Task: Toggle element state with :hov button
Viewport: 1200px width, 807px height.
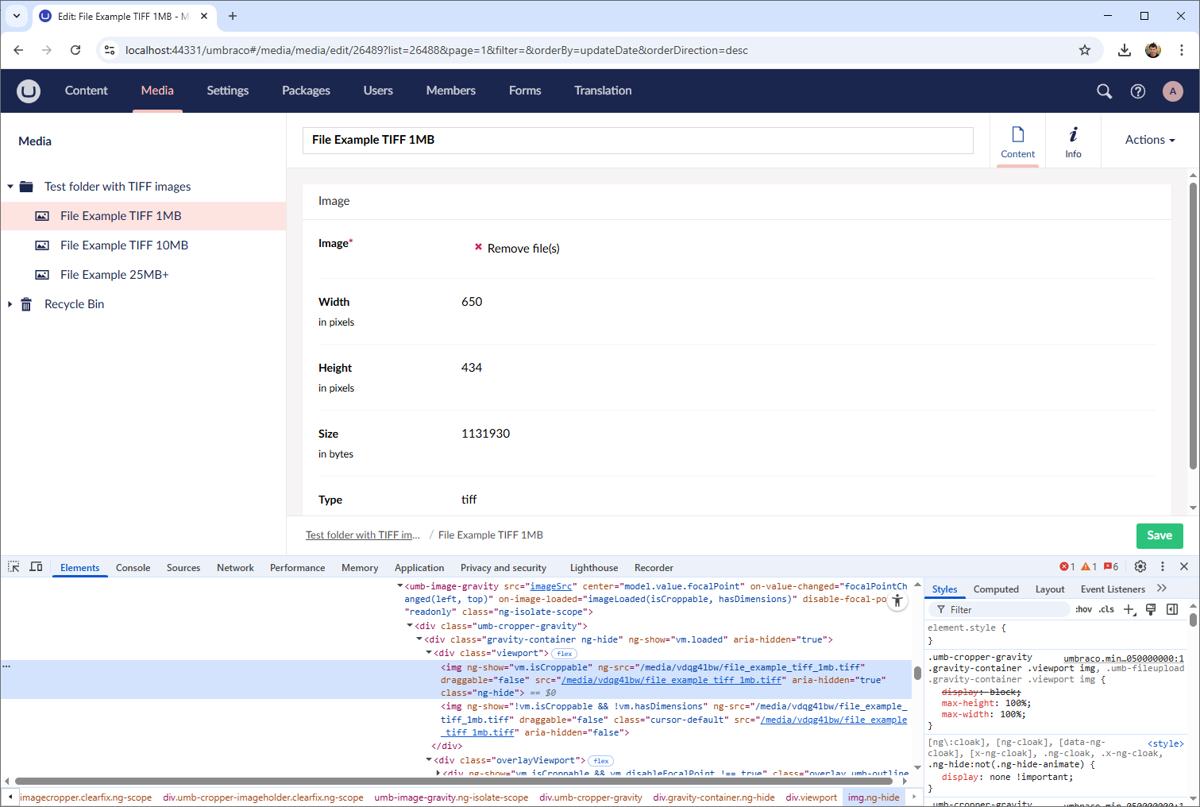Action: click(1083, 609)
